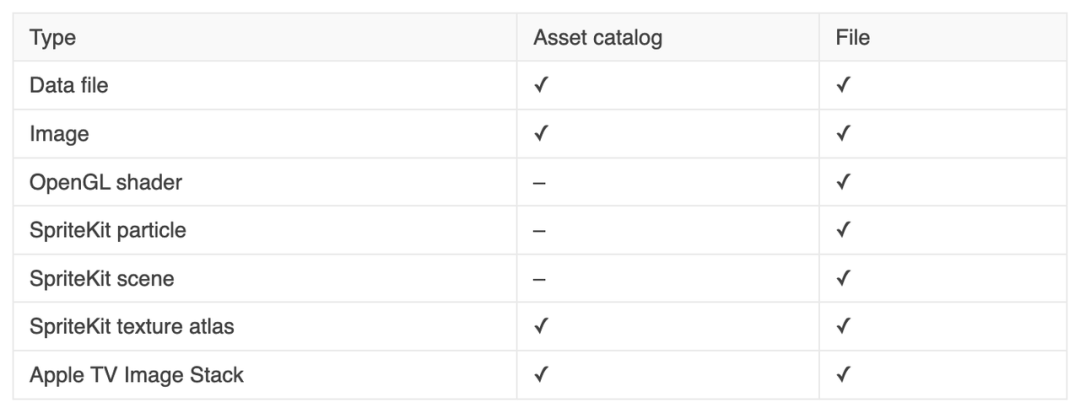Click the Asset catalog column header
Screen dimensions: 1080x413
598,38
